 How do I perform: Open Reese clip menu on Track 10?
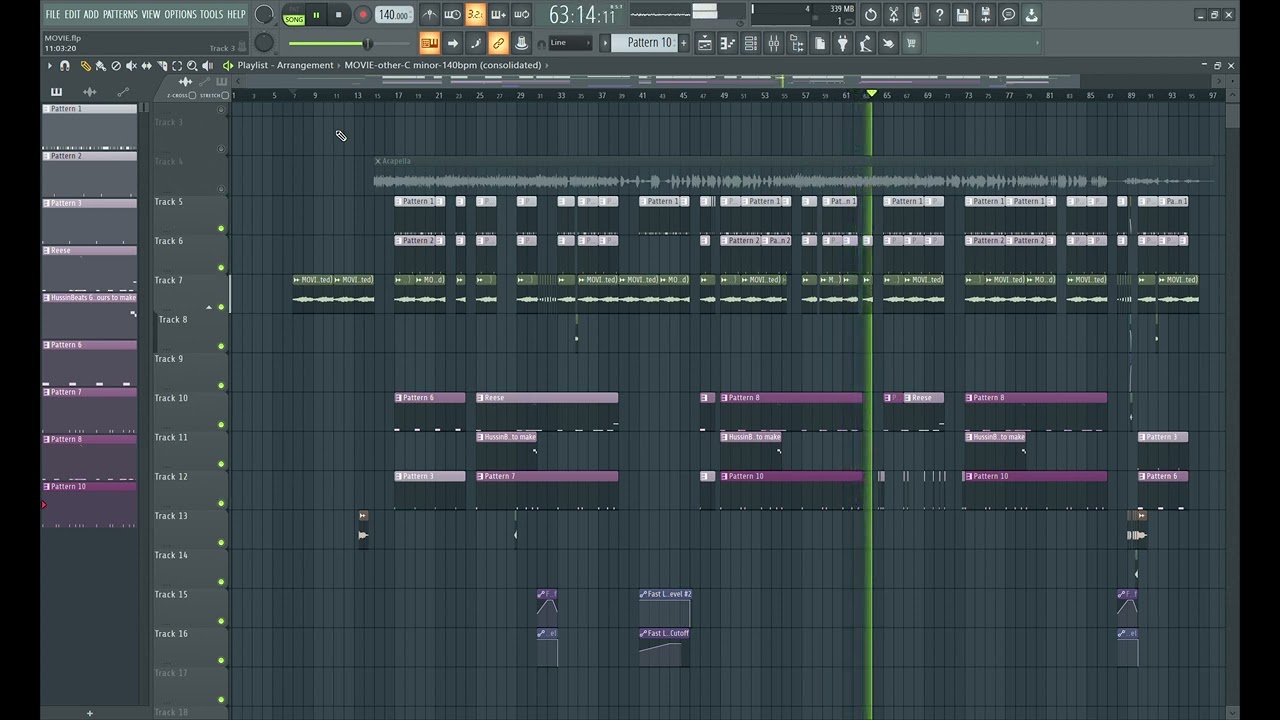coord(481,398)
